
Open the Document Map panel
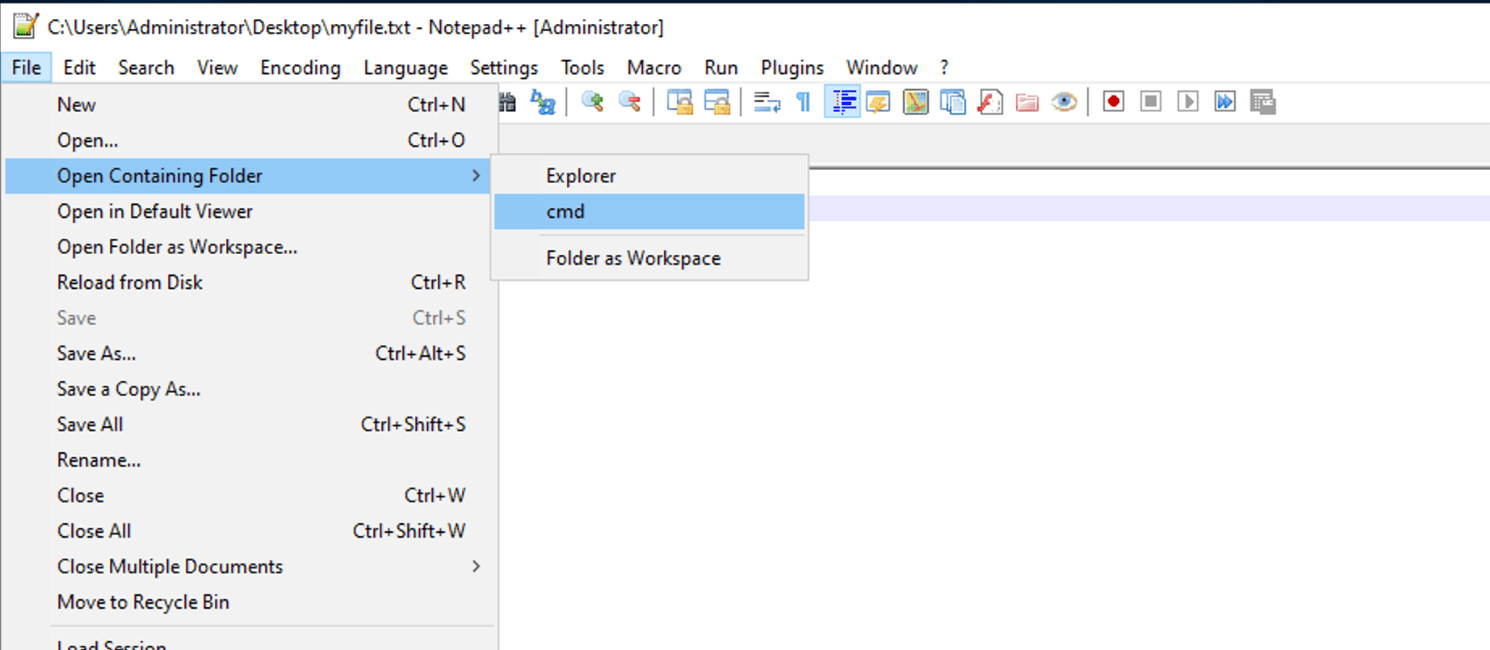coord(915,101)
